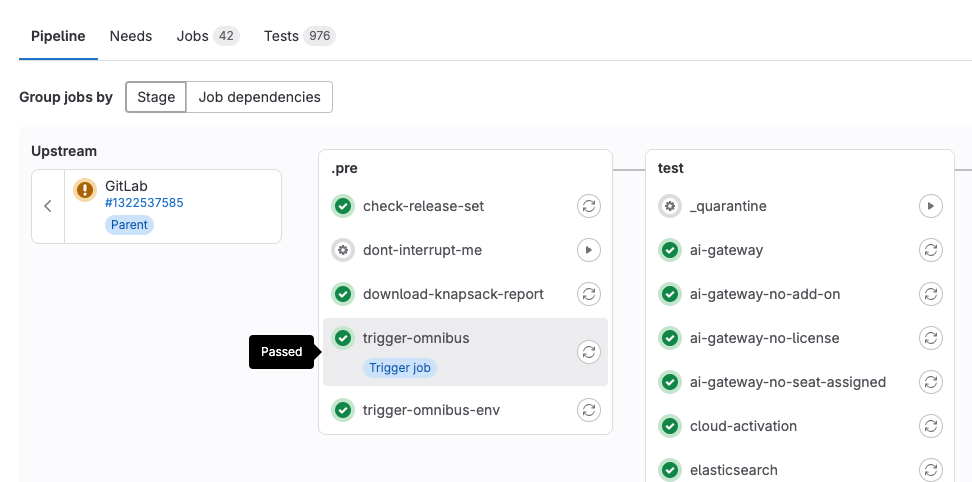Retry the cloud-activation job
Viewport: 972px width, 482px height.
(x=930, y=426)
